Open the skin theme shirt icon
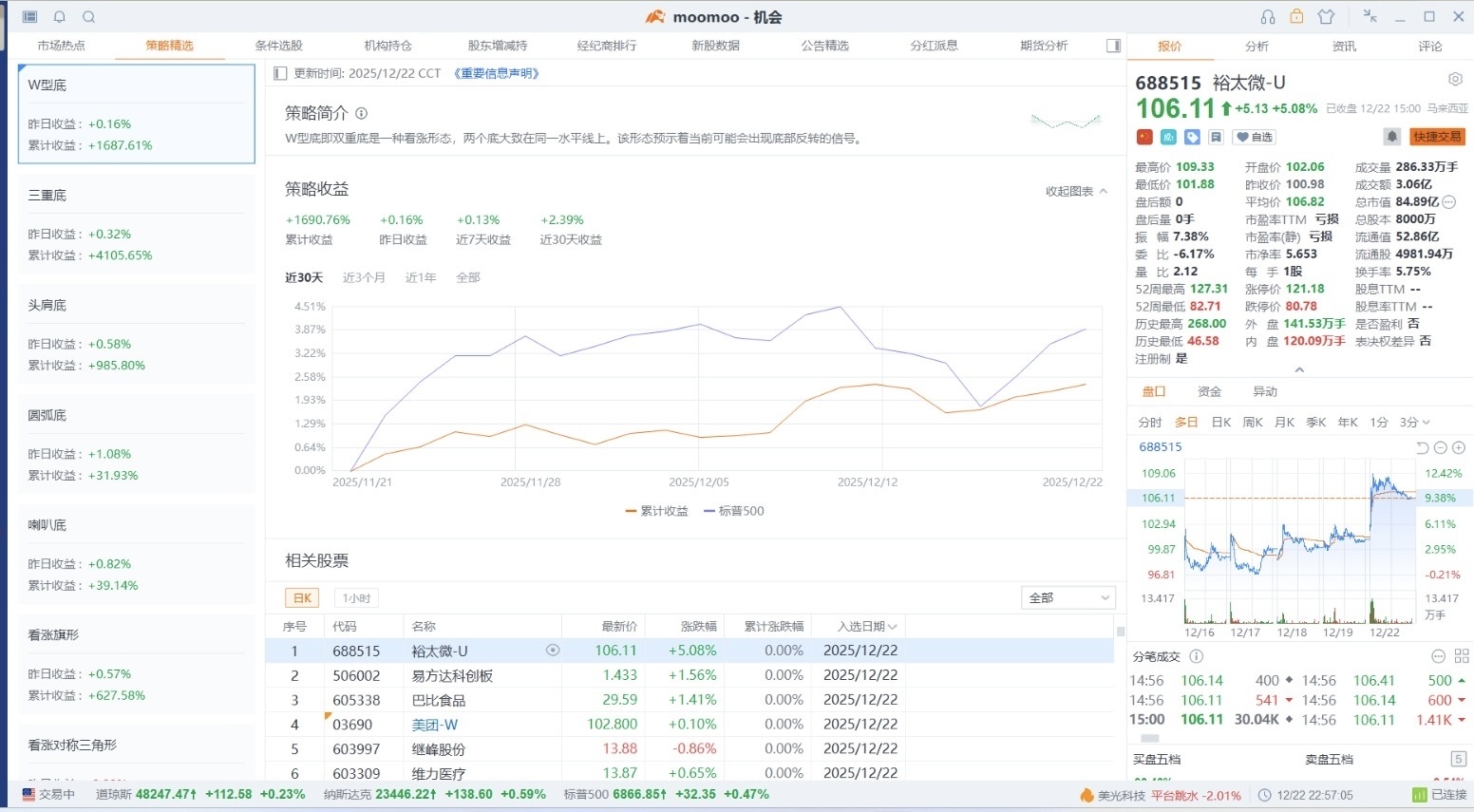The width and height of the screenshot is (1474, 812). tap(1327, 17)
